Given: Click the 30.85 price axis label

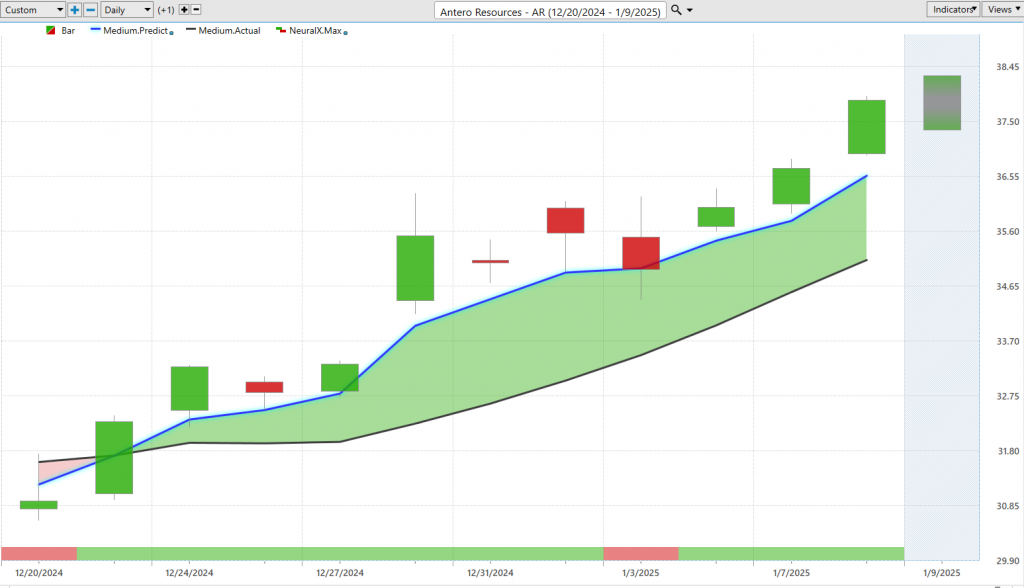Looking at the screenshot, I should click(1007, 506).
